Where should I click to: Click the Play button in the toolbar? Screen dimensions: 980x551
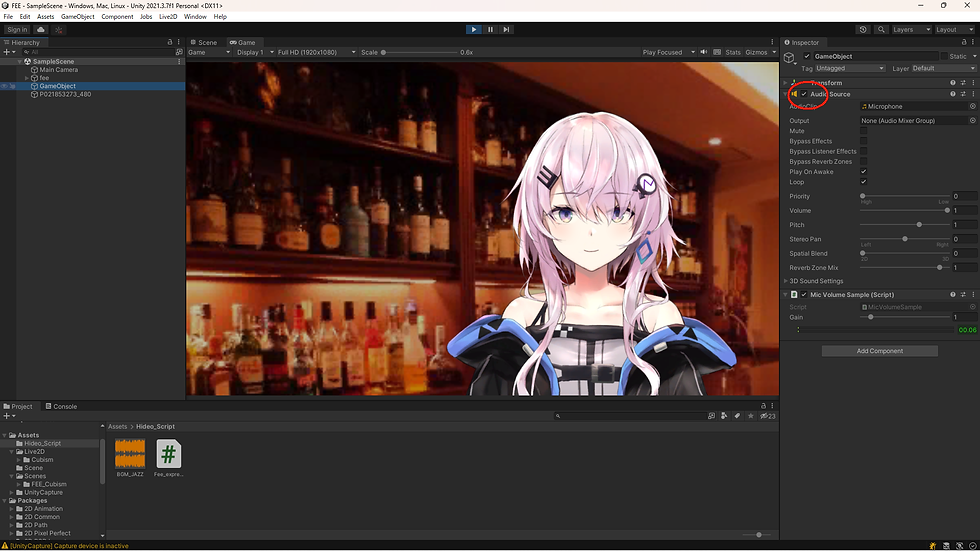[474, 29]
